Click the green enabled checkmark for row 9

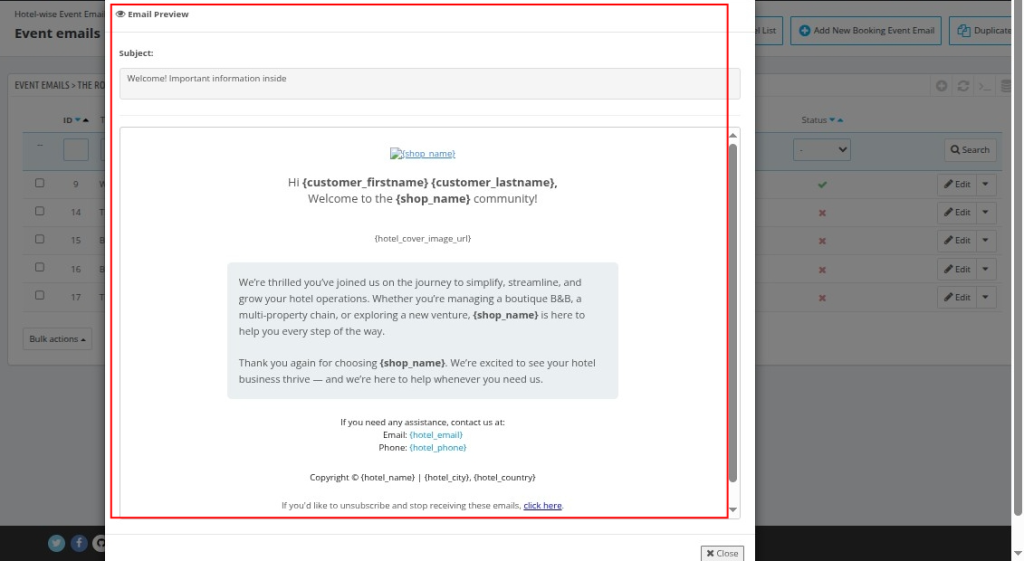click(x=822, y=185)
